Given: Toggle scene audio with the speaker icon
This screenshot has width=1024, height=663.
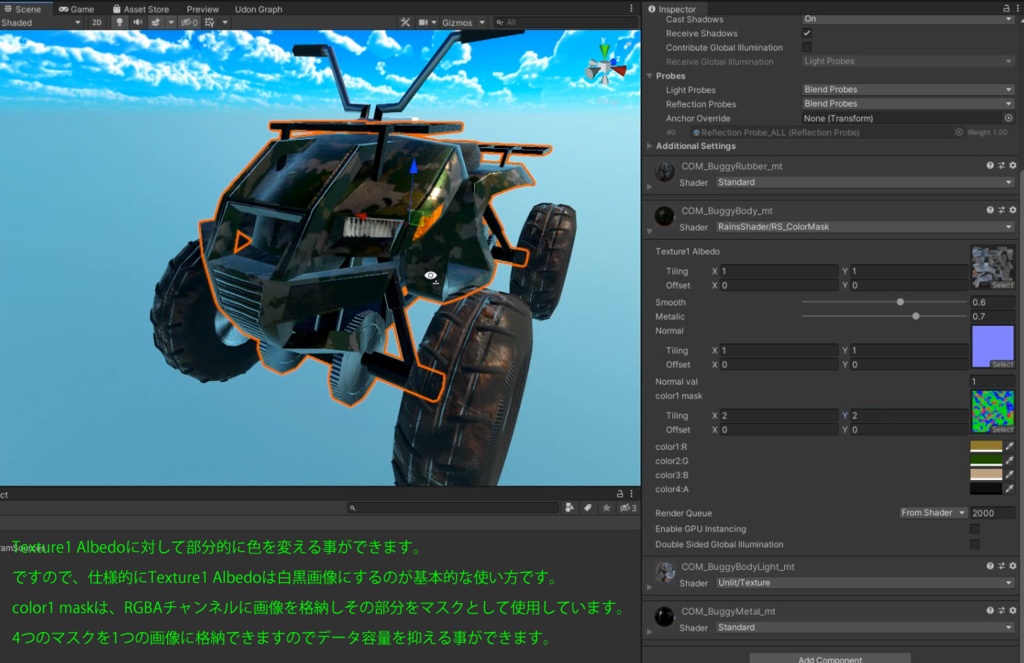Looking at the screenshot, I should [138, 21].
